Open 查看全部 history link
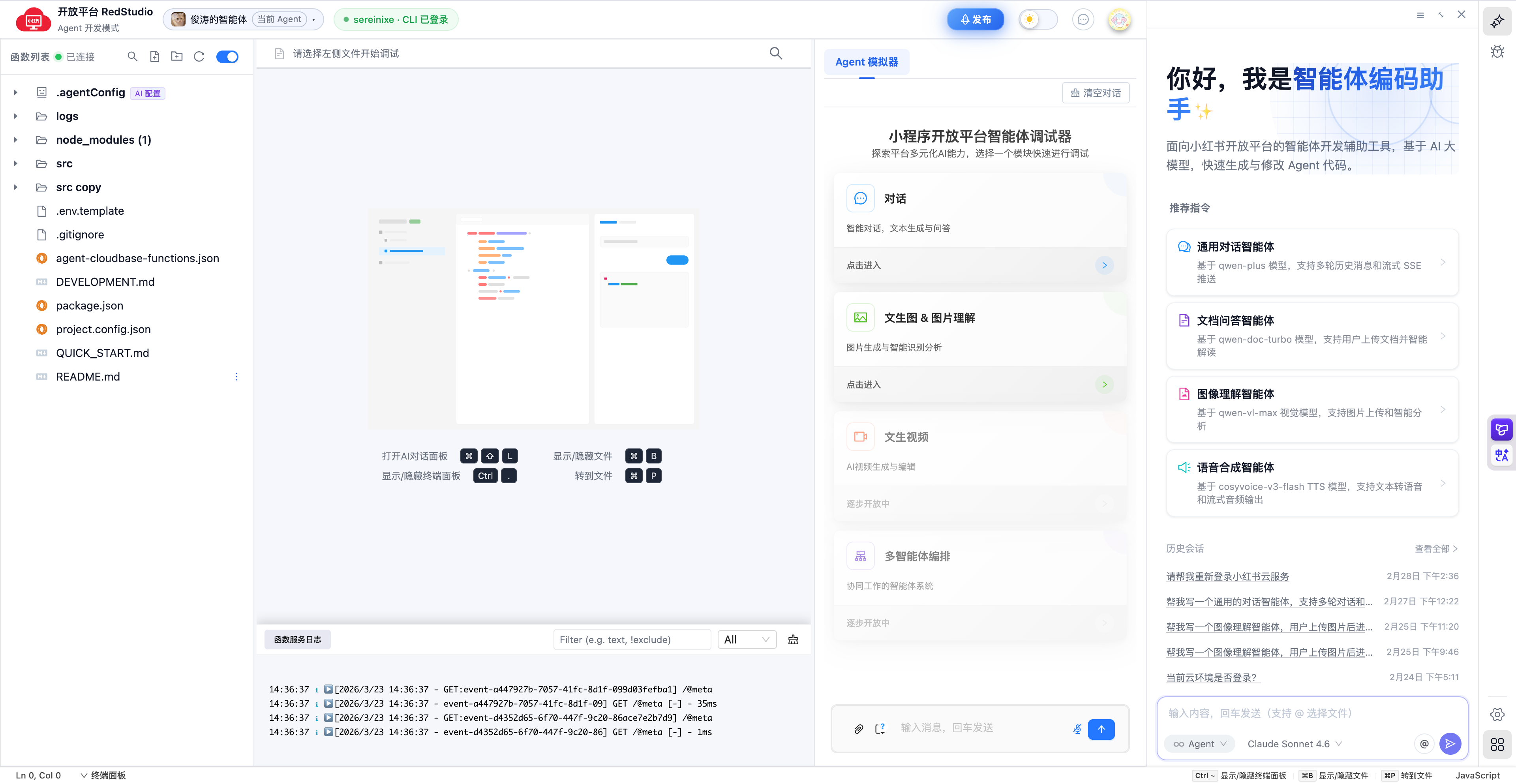 tap(1436, 549)
